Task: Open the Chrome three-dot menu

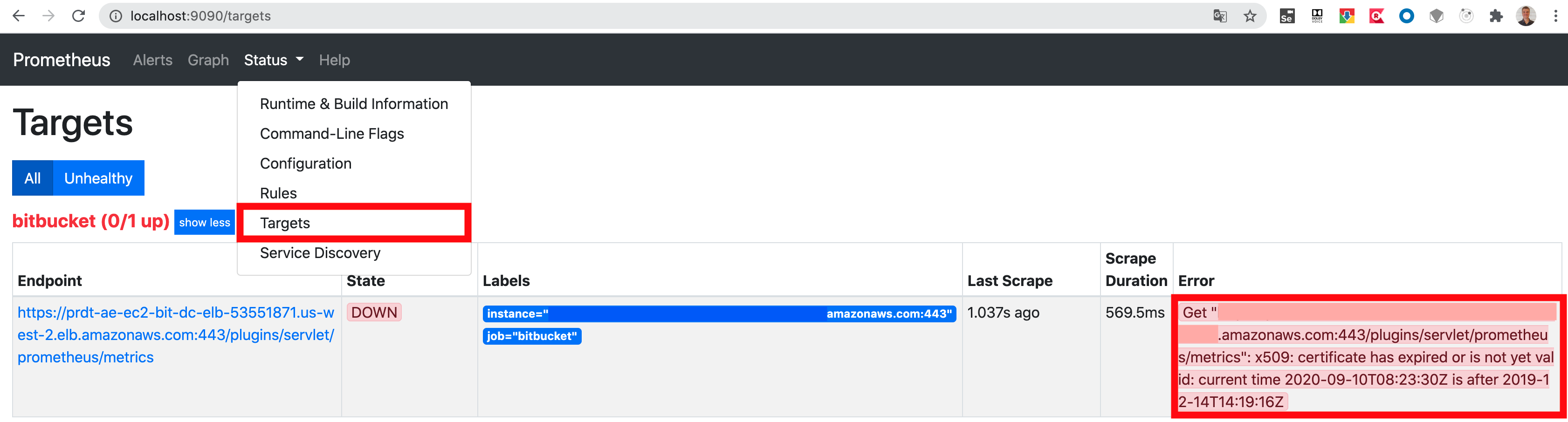Action: [1555, 16]
